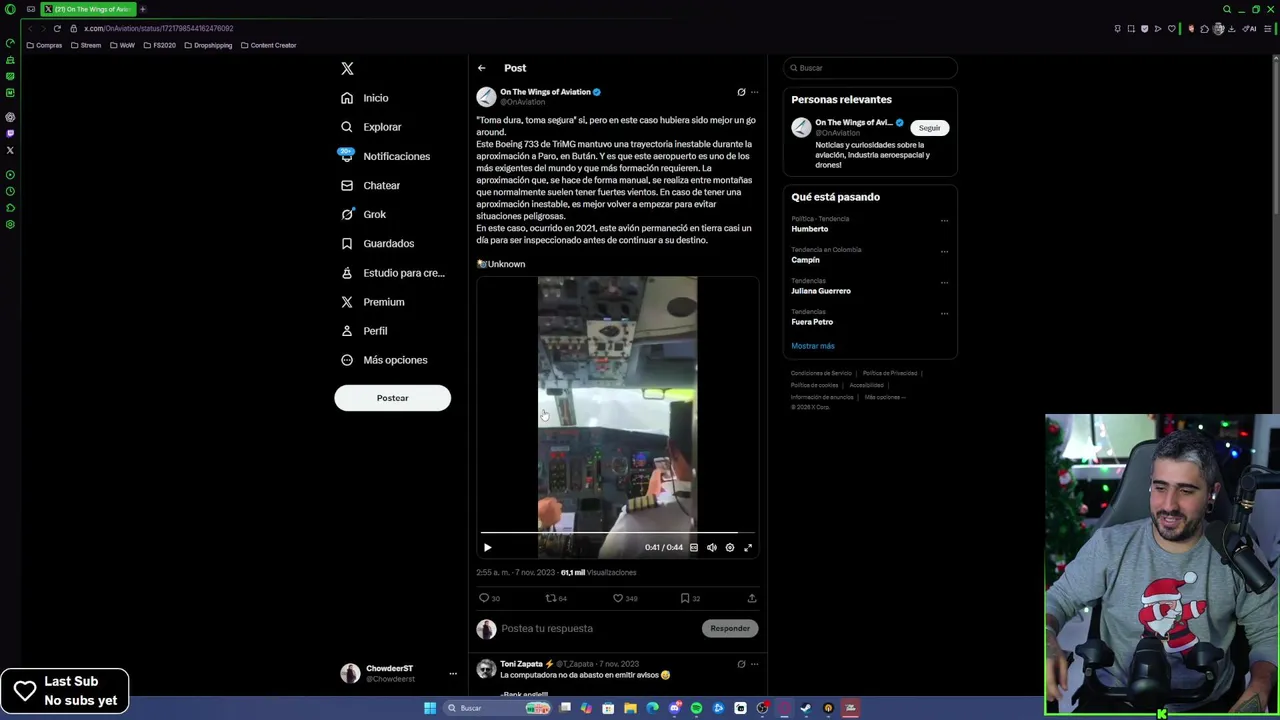1280x720 pixels.
Task: Click Toni Zapata profile avatar
Action: [486, 669]
